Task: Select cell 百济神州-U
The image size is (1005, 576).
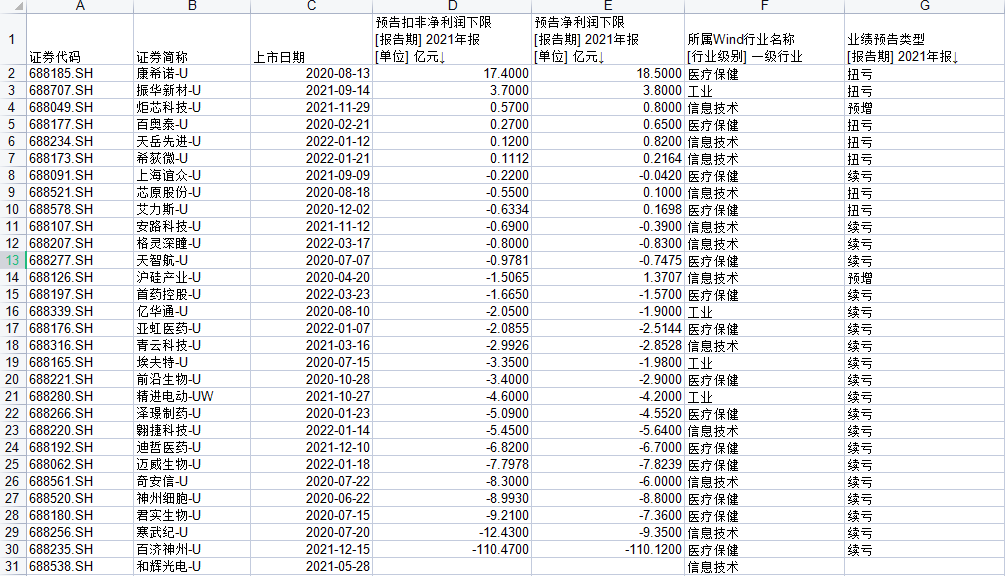Action: click(192, 549)
